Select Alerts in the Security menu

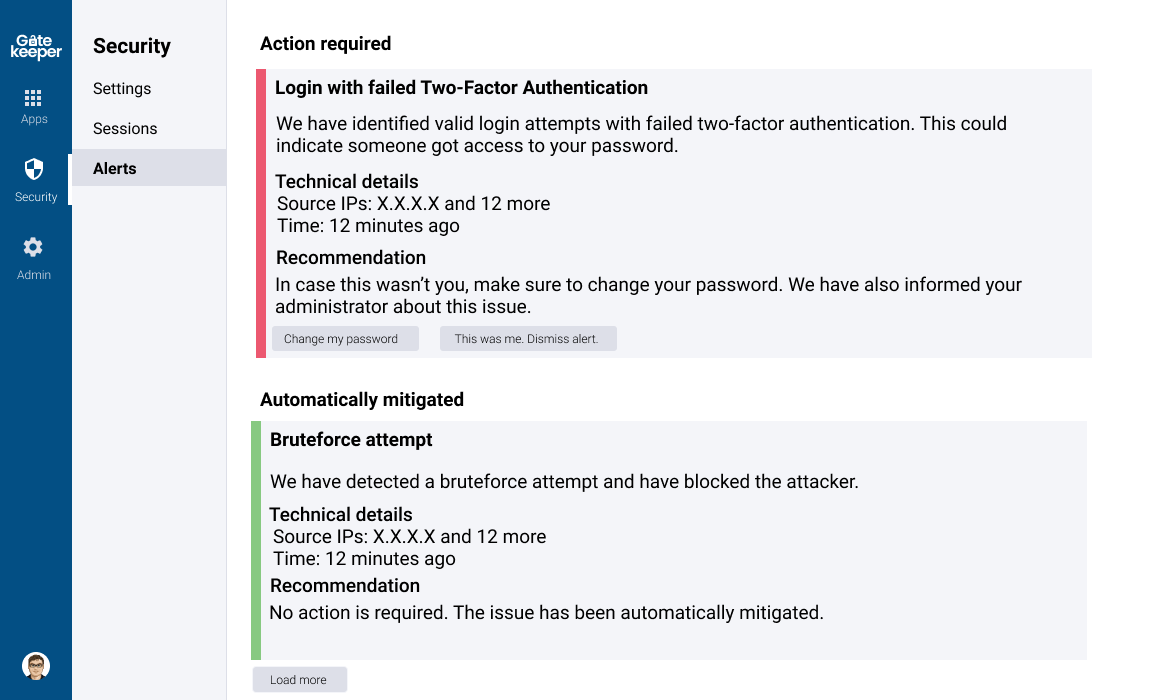tap(115, 169)
